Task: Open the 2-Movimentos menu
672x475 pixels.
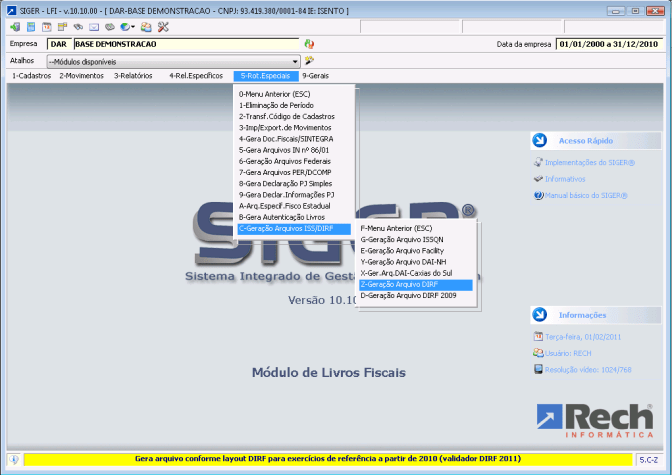Action: (81, 76)
